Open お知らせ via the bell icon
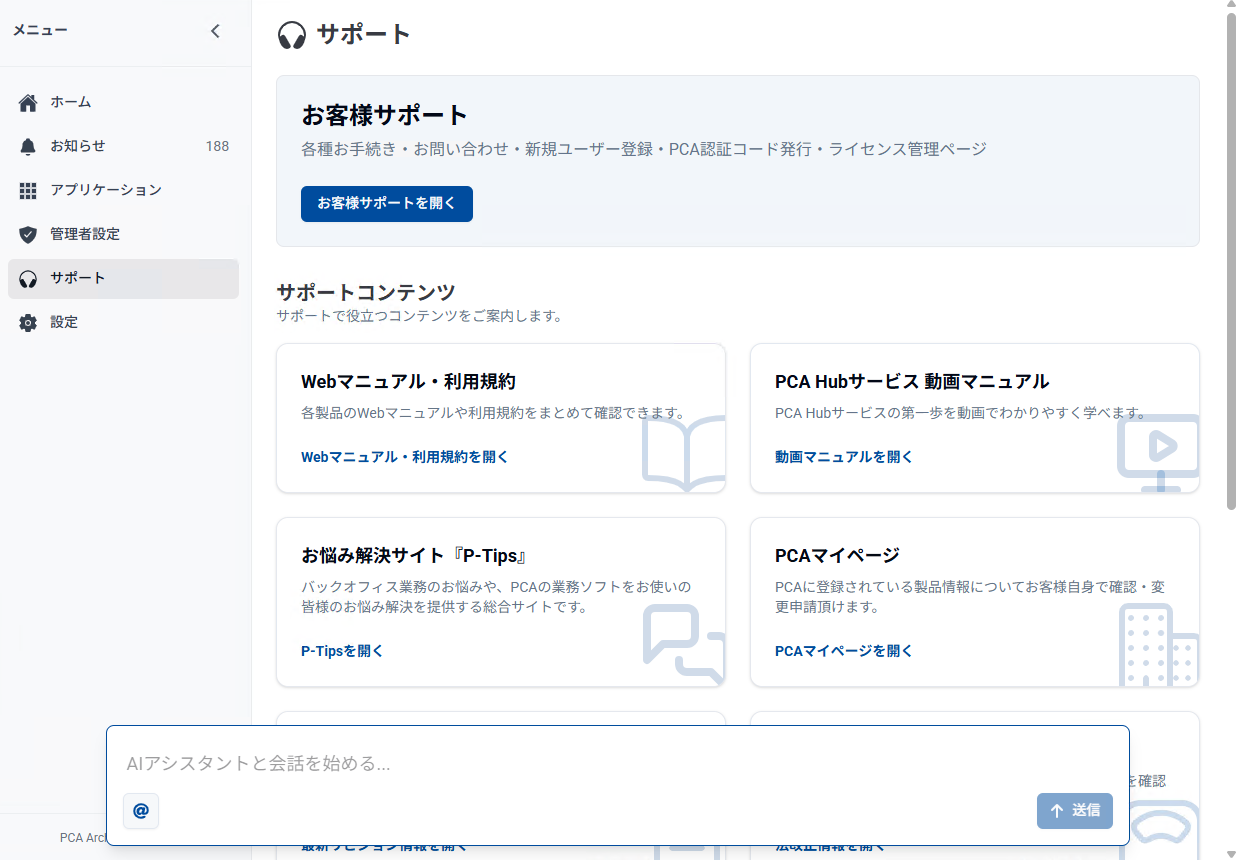This screenshot has height=860, width=1236. pyautogui.click(x=28, y=146)
